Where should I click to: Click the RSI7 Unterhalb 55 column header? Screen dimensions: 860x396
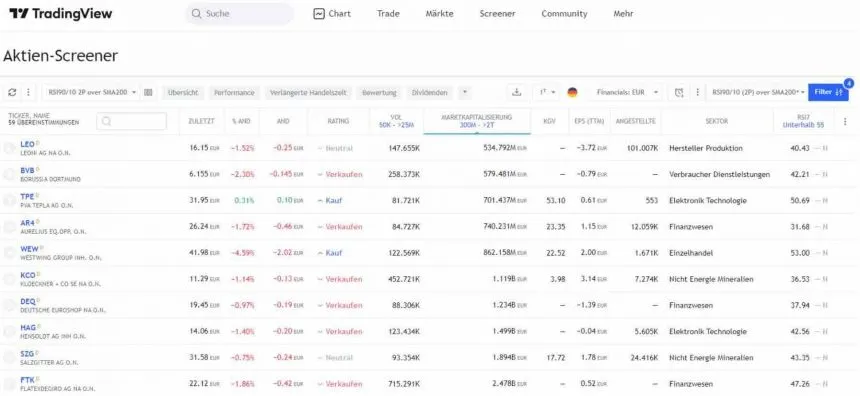point(804,121)
